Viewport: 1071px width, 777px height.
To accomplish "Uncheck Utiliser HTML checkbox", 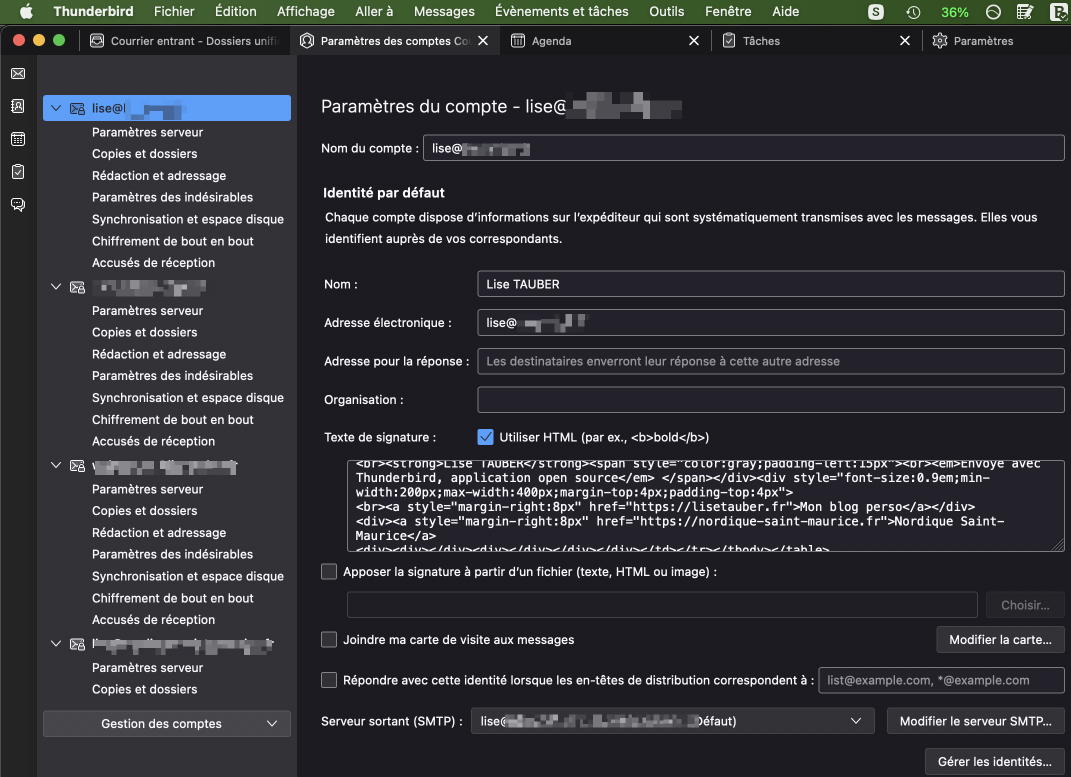I will point(486,437).
